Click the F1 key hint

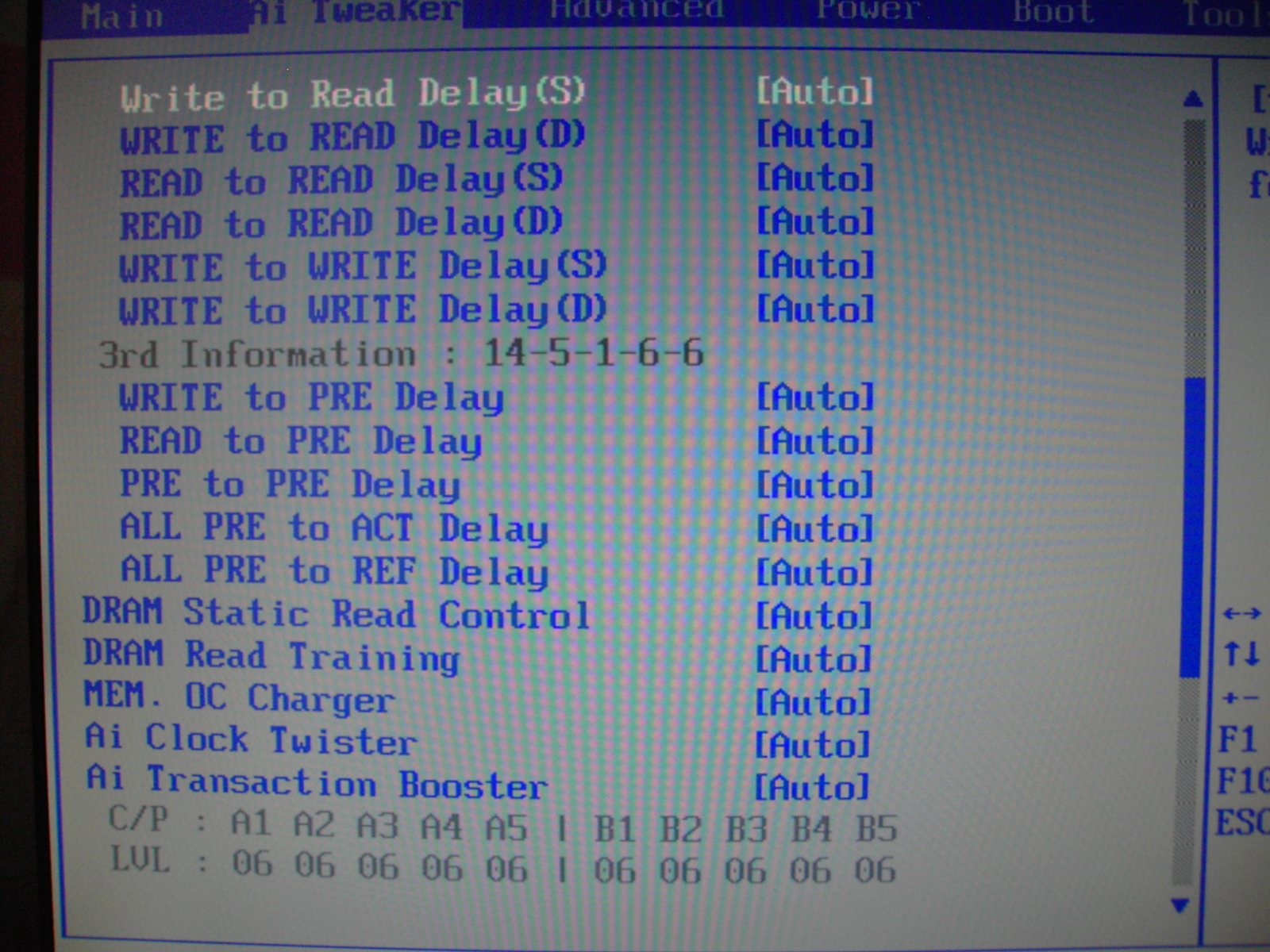pyautogui.click(x=1238, y=740)
